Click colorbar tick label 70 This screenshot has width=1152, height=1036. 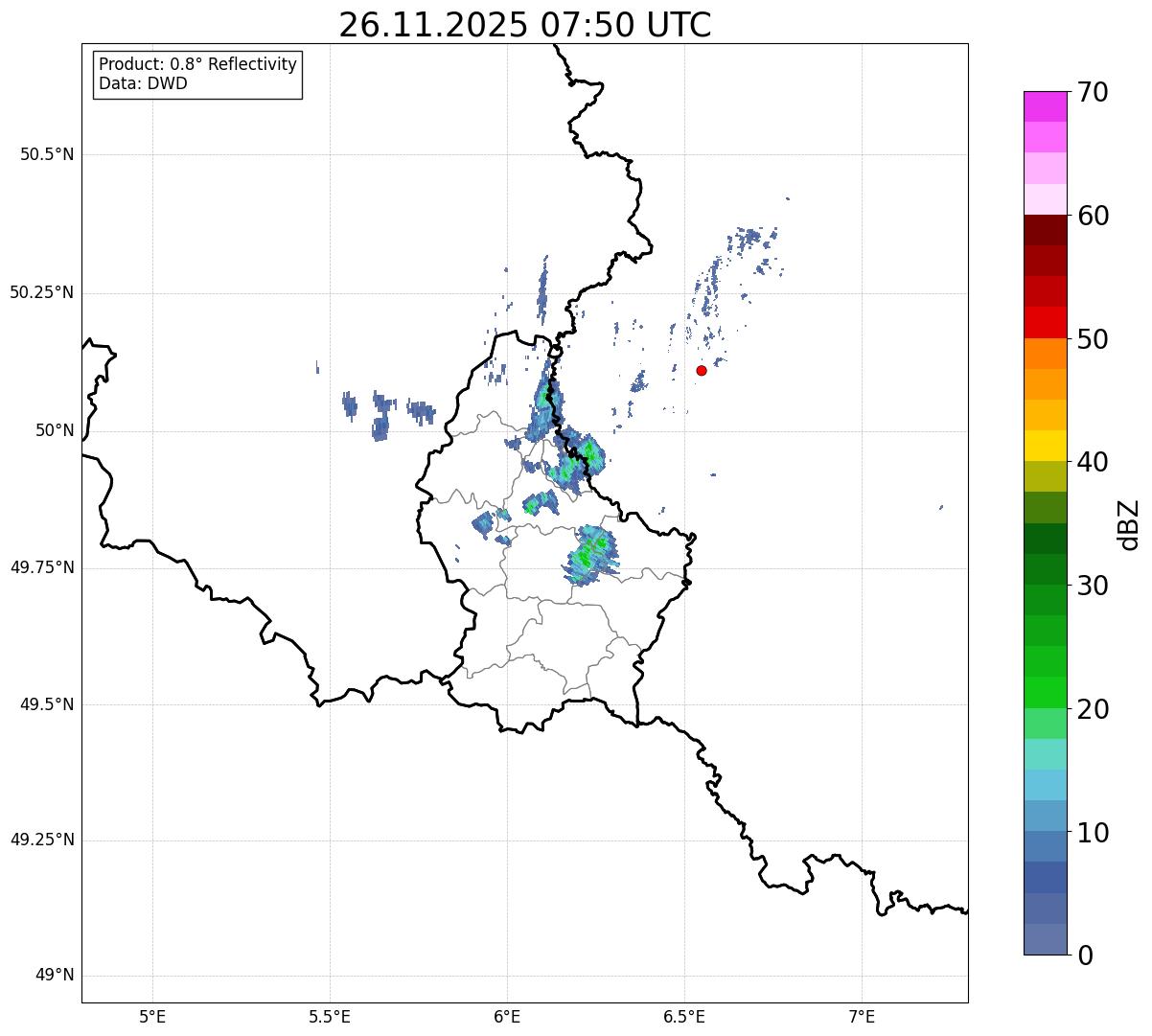point(1094,92)
